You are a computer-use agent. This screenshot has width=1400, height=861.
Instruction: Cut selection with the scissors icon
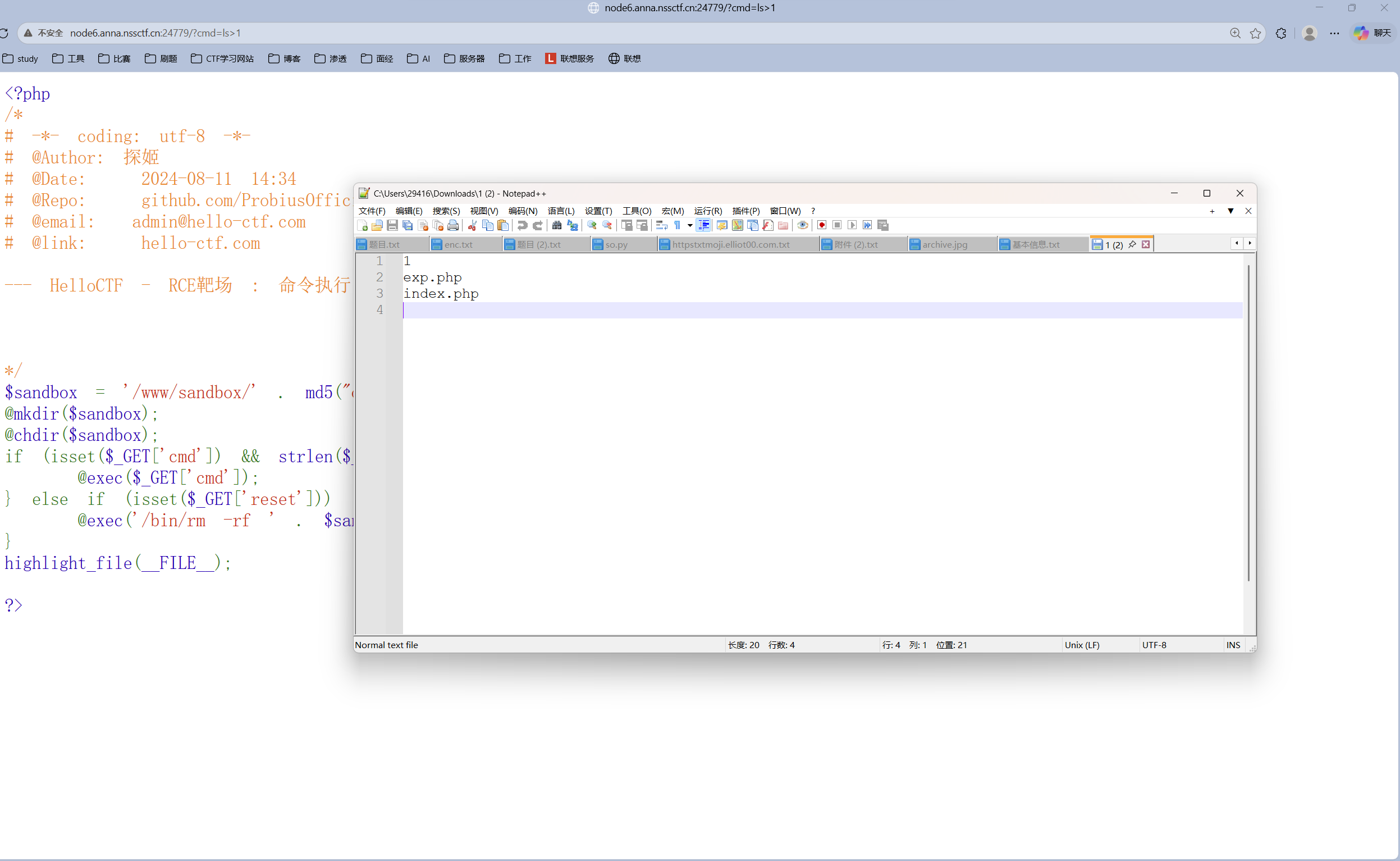point(472,226)
